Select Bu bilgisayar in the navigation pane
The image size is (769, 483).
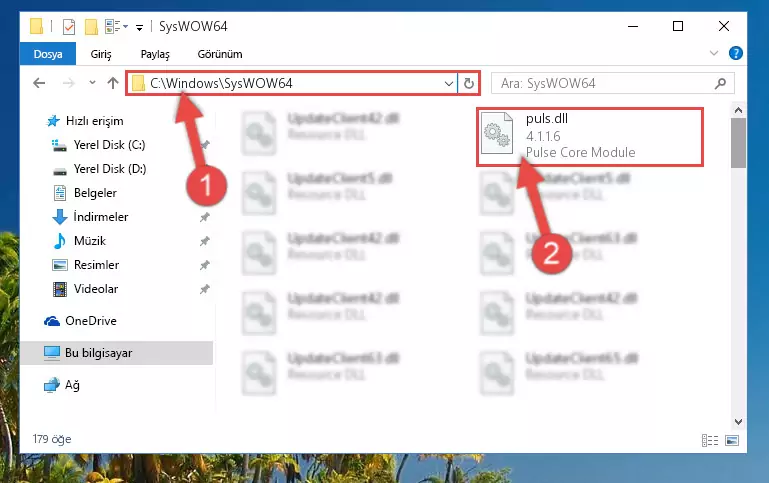99,353
